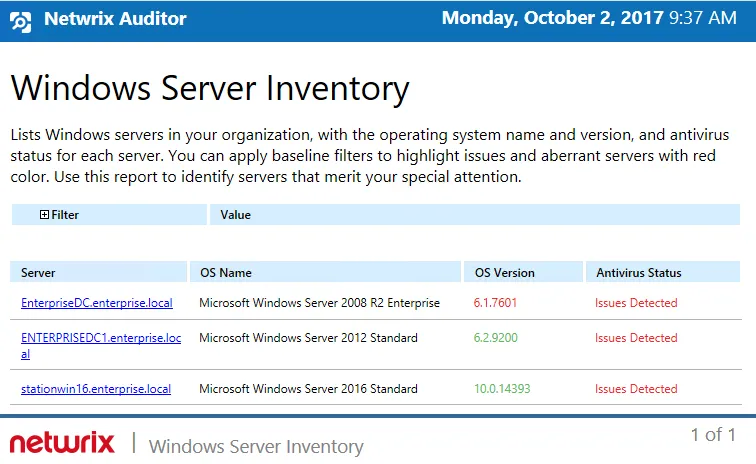
Task: Open the stationwin16.enterprise.local server link
Action: pos(96,389)
